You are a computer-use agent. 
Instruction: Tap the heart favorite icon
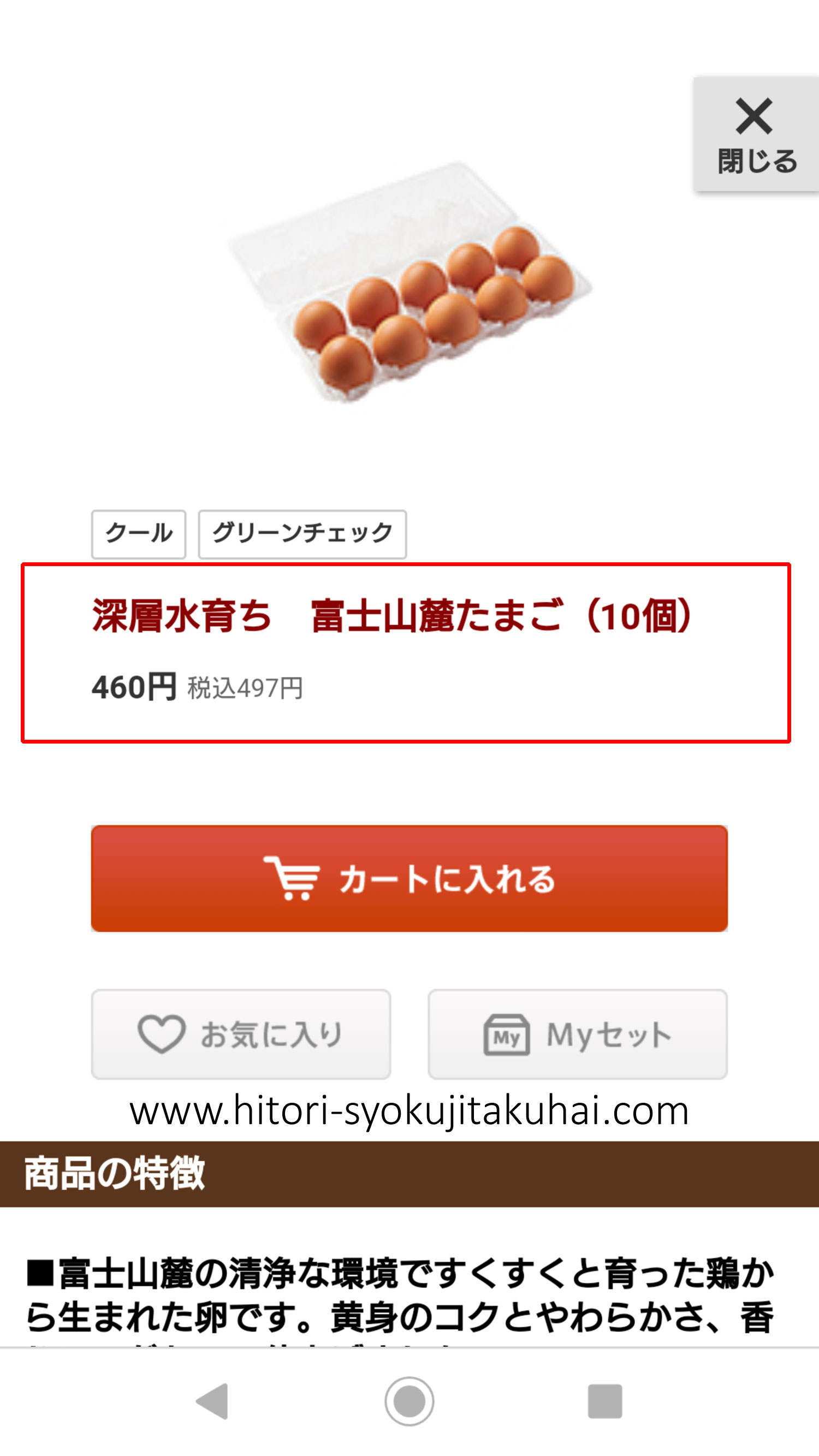(x=162, y=1034)
